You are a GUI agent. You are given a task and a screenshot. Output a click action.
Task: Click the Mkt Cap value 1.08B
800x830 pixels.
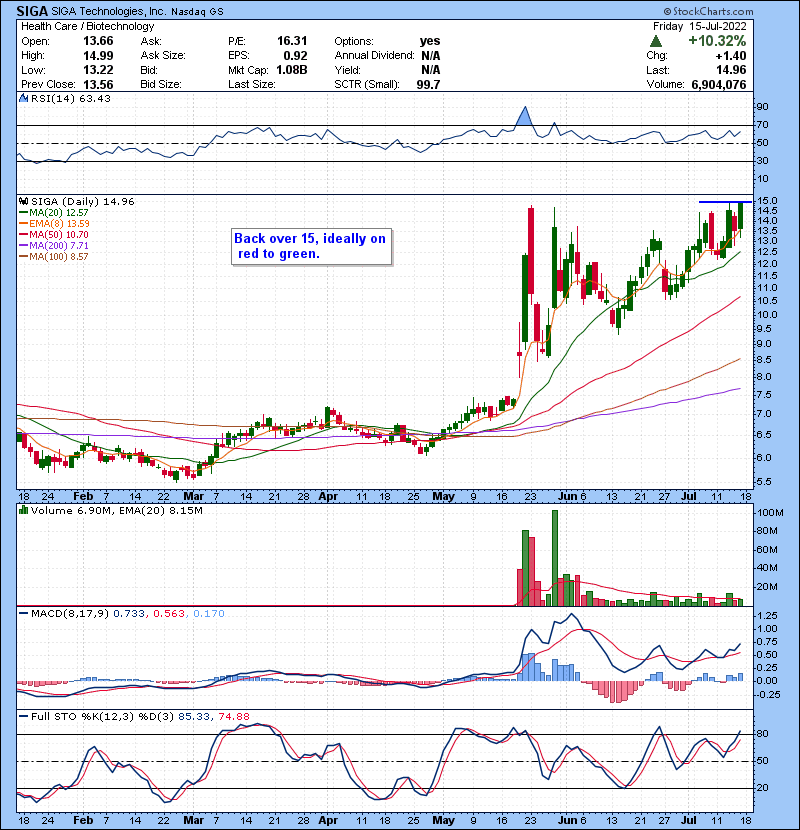tap(292, 70)
